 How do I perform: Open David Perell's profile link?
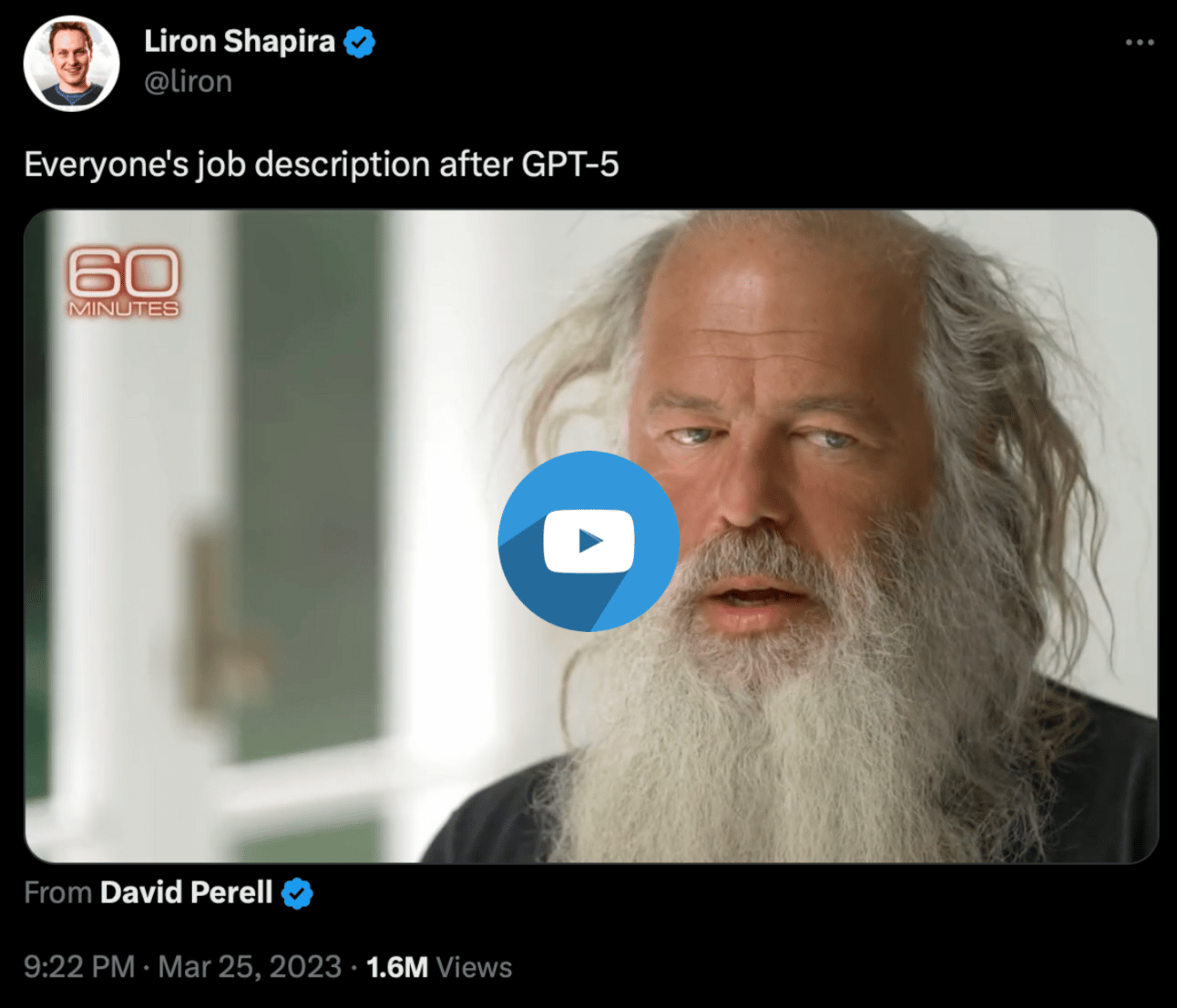pos(186,892)
